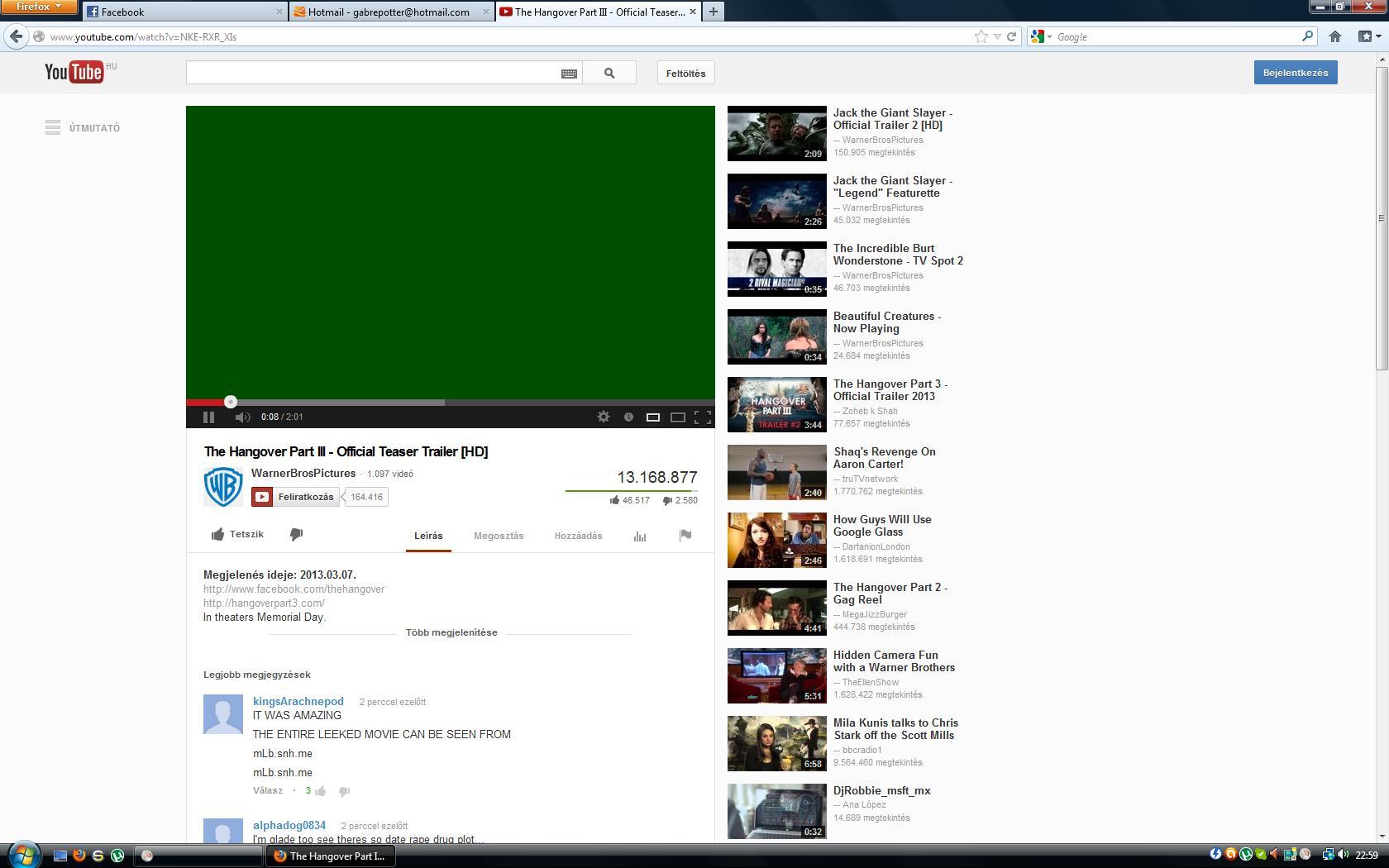Close the Hangover Part III tab
Screen dimensions: 1389x868
(x=692, y=12)
